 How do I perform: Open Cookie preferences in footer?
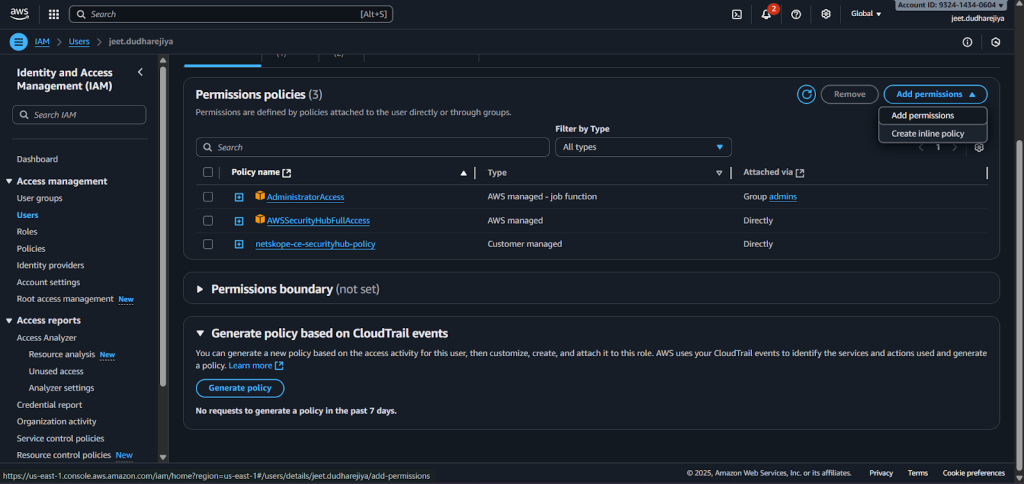coord(974,473)
